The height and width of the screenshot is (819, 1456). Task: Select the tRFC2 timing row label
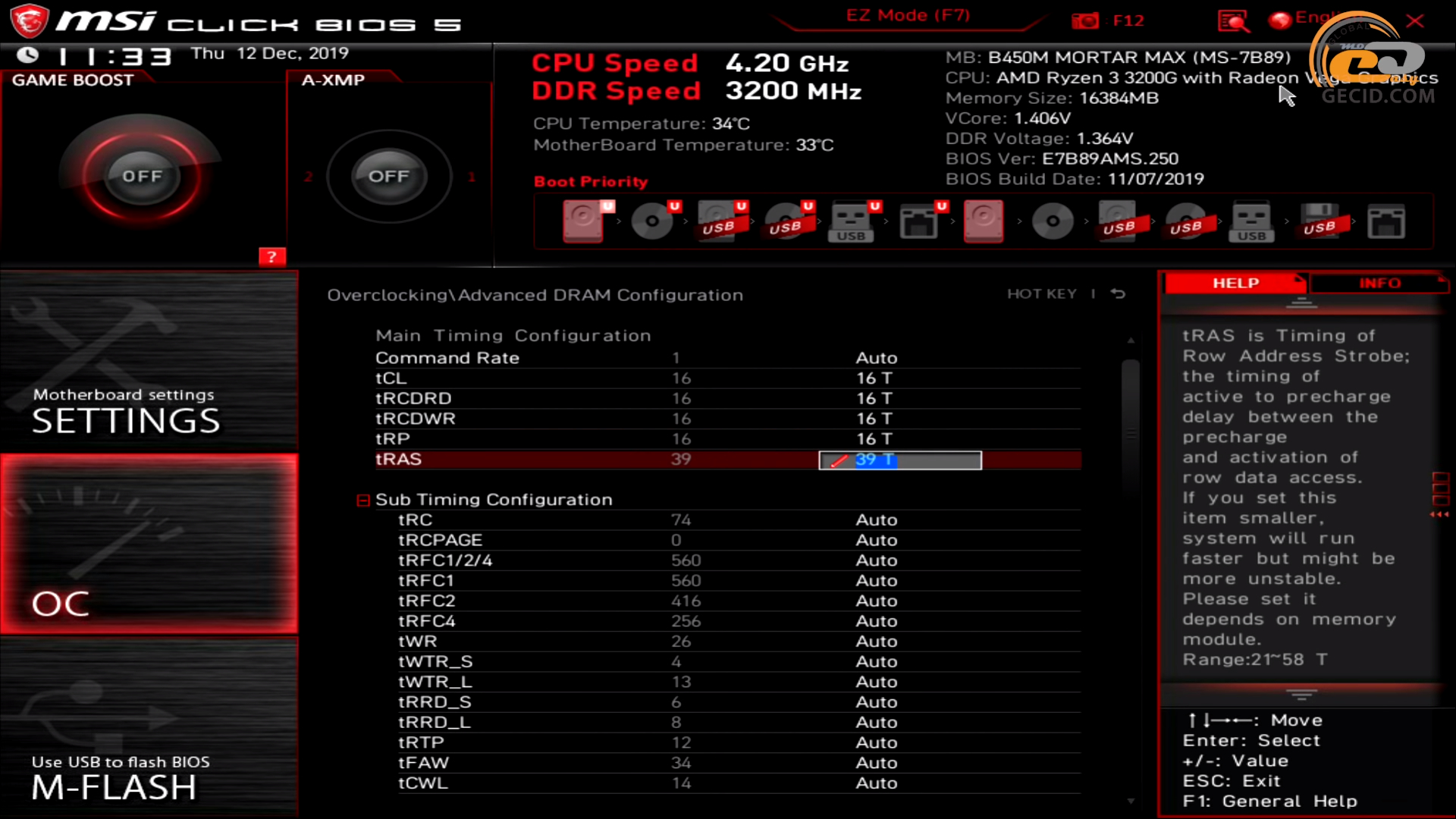[x=427, y=601]
